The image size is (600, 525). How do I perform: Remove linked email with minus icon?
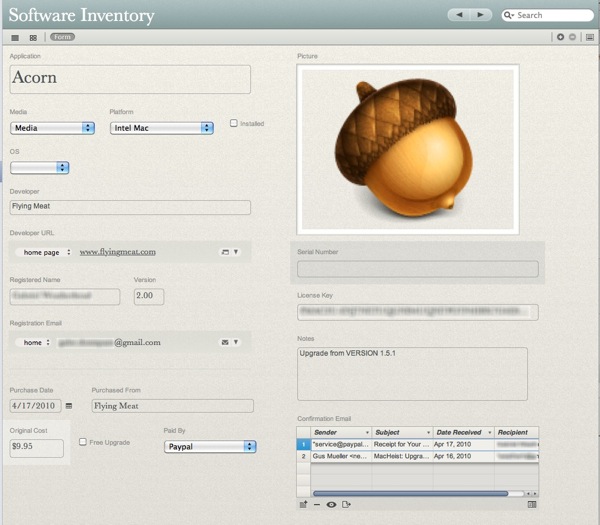point(317,504)
